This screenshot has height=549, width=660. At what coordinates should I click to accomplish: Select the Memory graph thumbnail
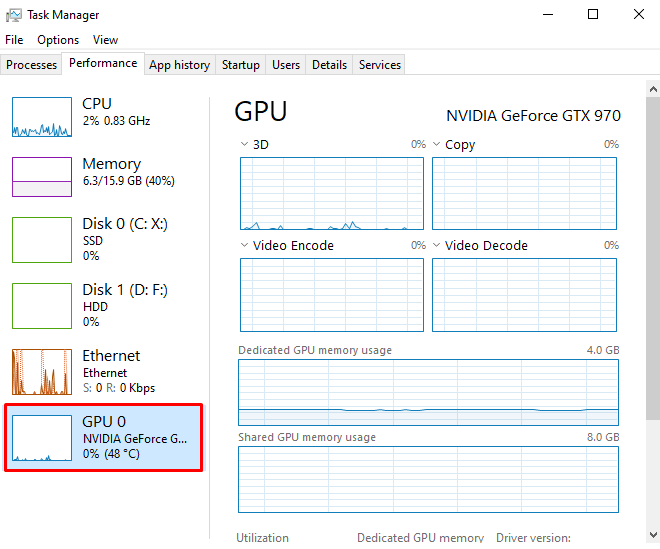(x=42, y=177)
